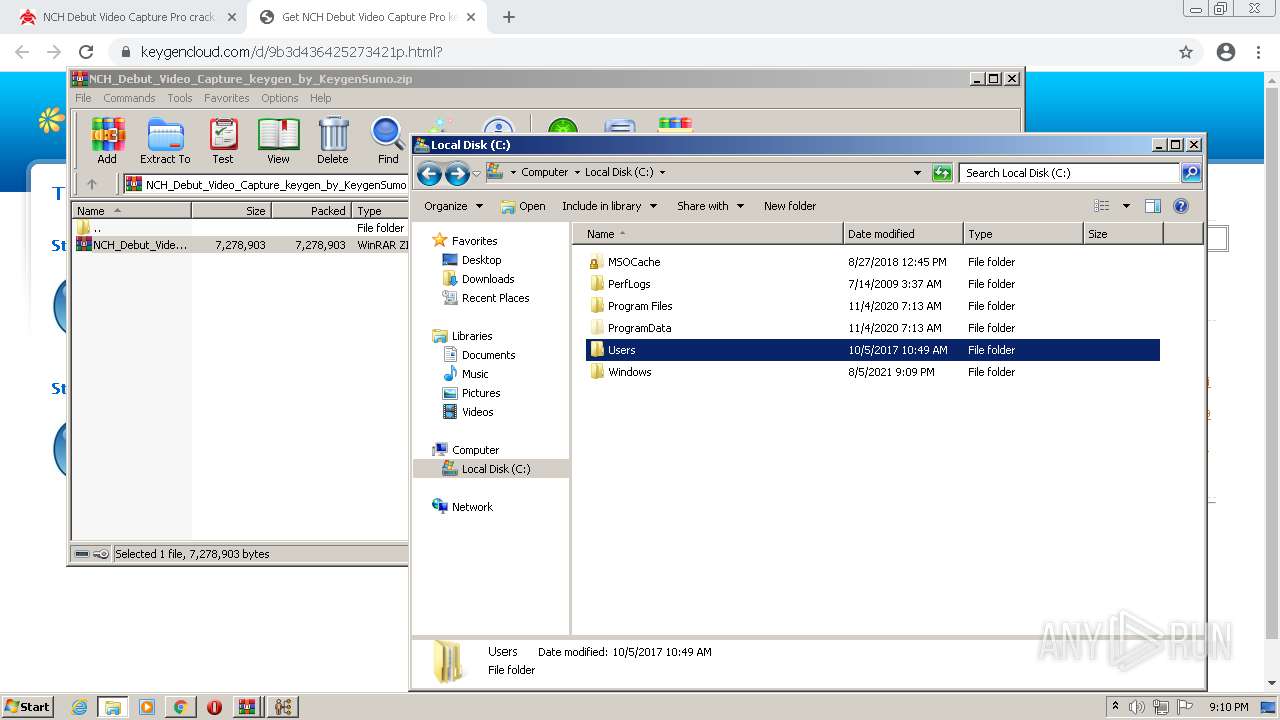Click the Change your view icon

click(x=1102, y=206)
